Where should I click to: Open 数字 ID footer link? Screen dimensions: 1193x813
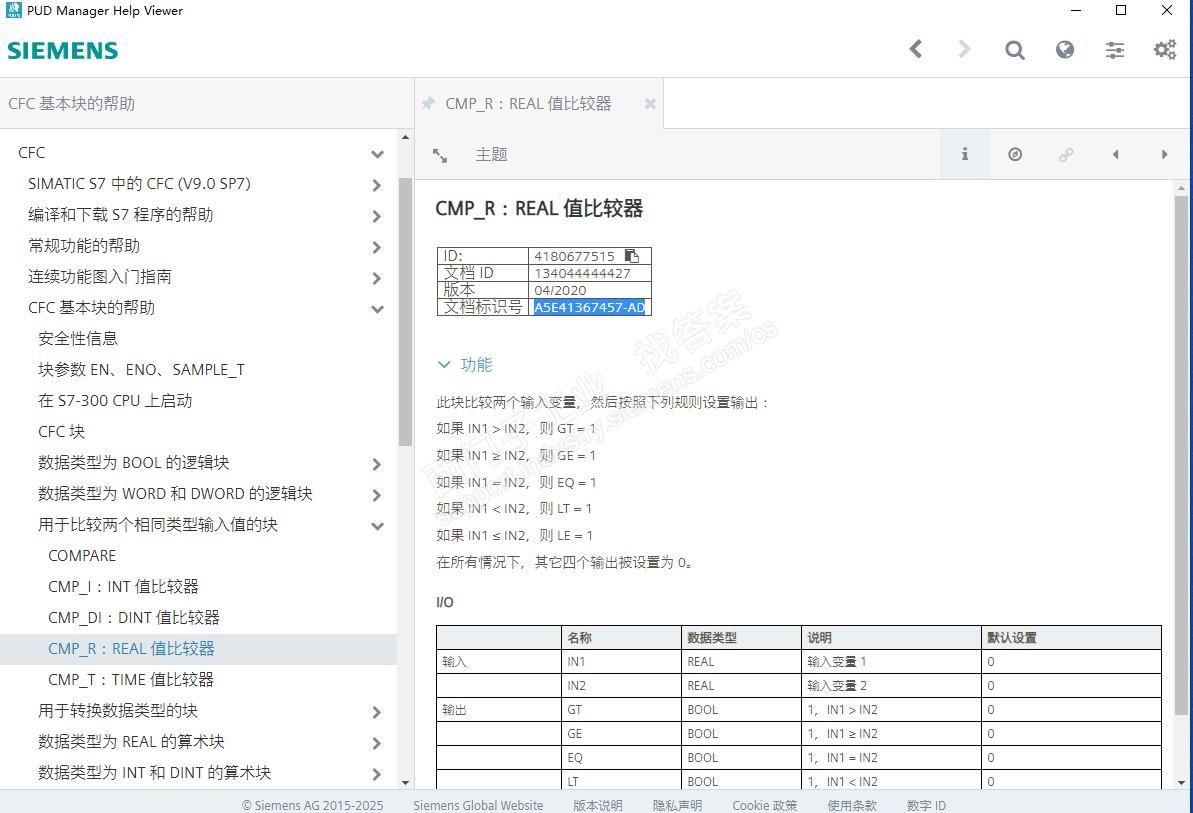pyautogui.click(x=927, y=805)
